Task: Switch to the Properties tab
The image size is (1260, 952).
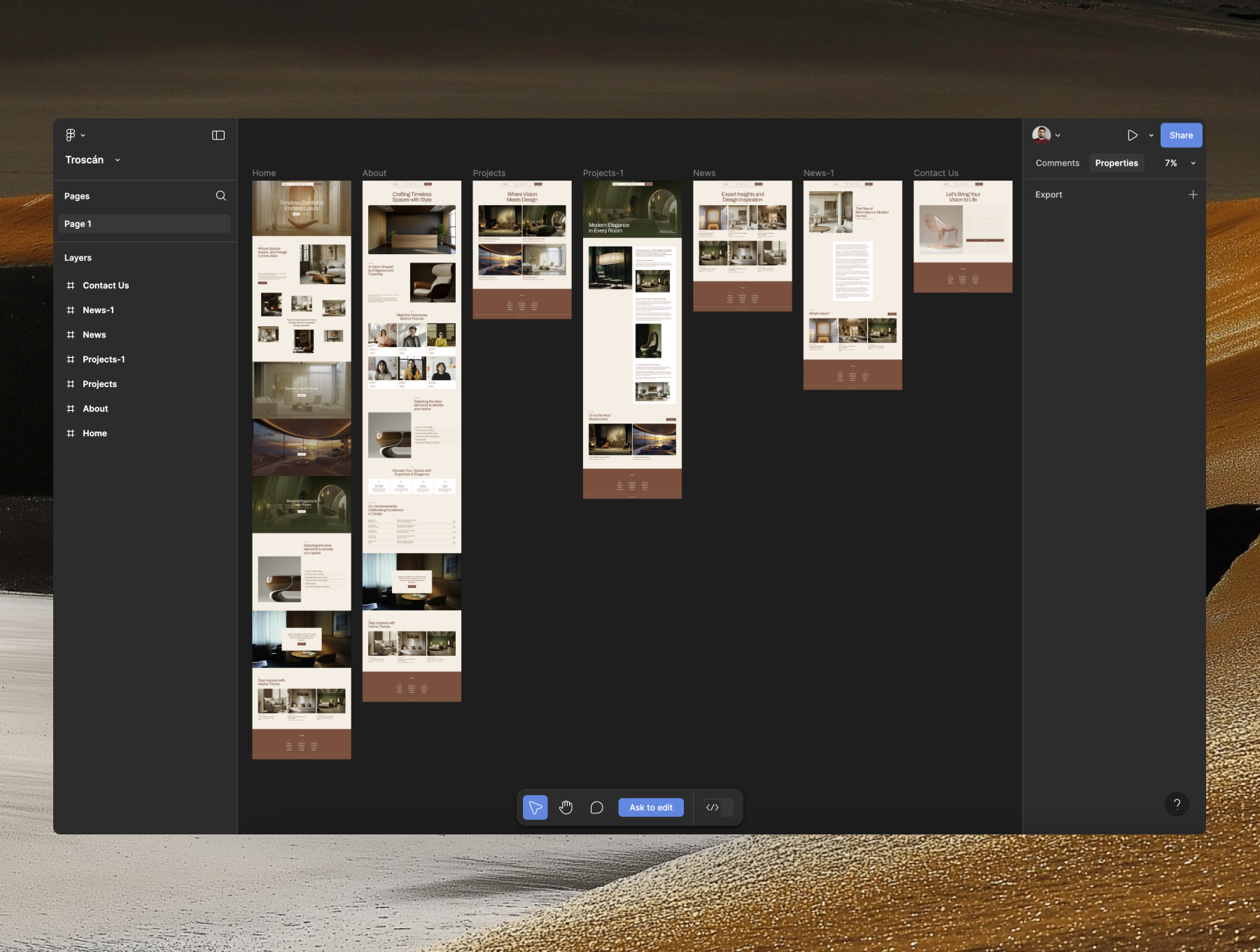Action: (x=1116, y=163)
